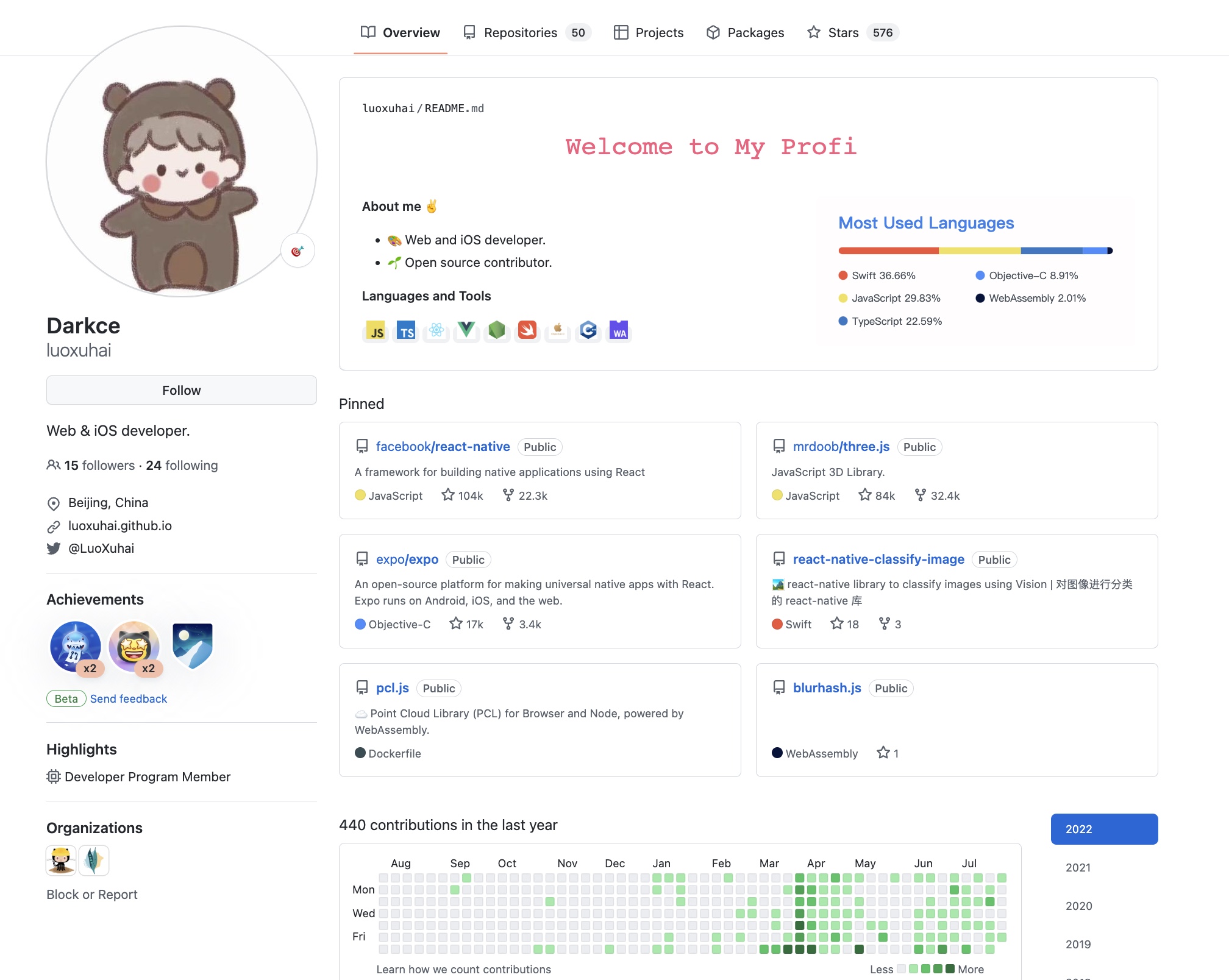1229x980 pixels.
Task: Open the first organization avatar
Action: [61, 861]
